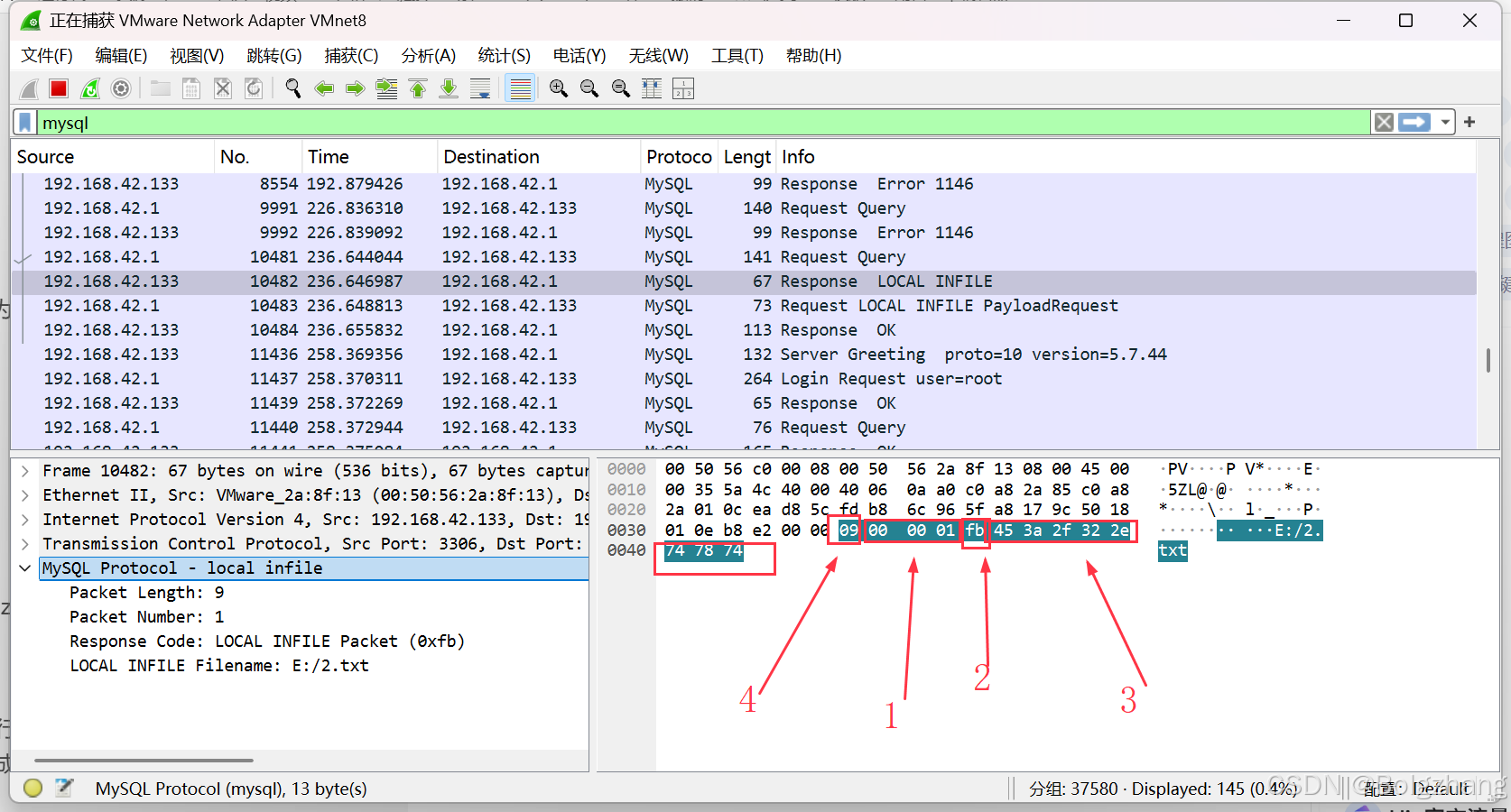Screen dimensions: 1511x812
Task: Select packet 10483 LOCAL INFILE PayloadRequest row
Action: coord(744,306)
